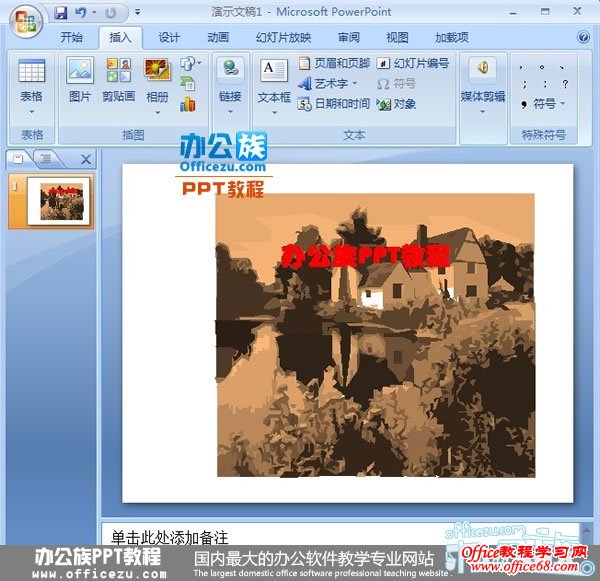This screenshot has width=600, height=581.
Task: Select slide 1 thumbnail
Action: click(x=58, y=201)
